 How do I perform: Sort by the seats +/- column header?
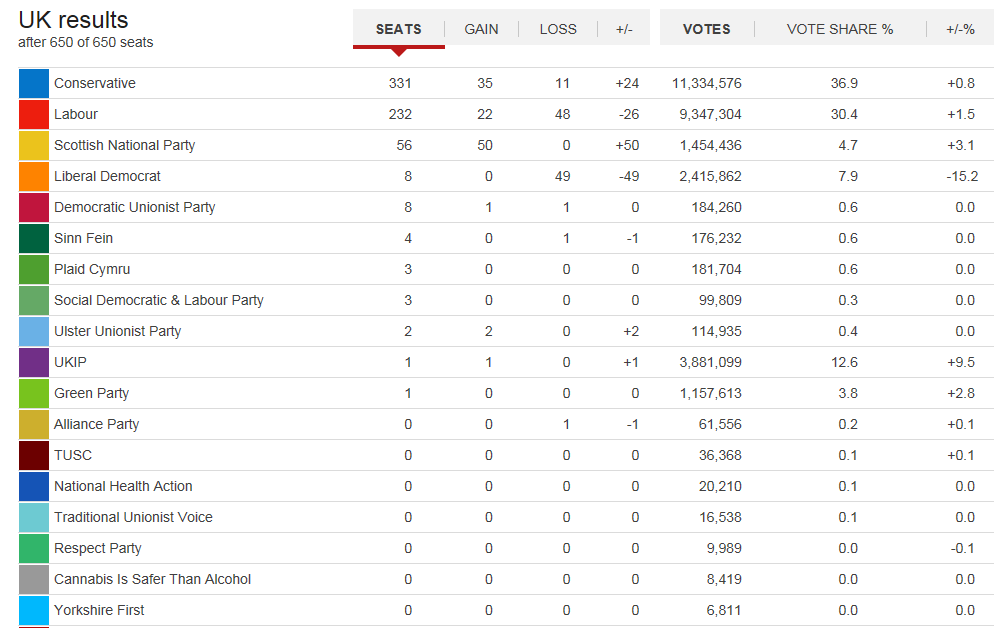[x=624, y=29]
